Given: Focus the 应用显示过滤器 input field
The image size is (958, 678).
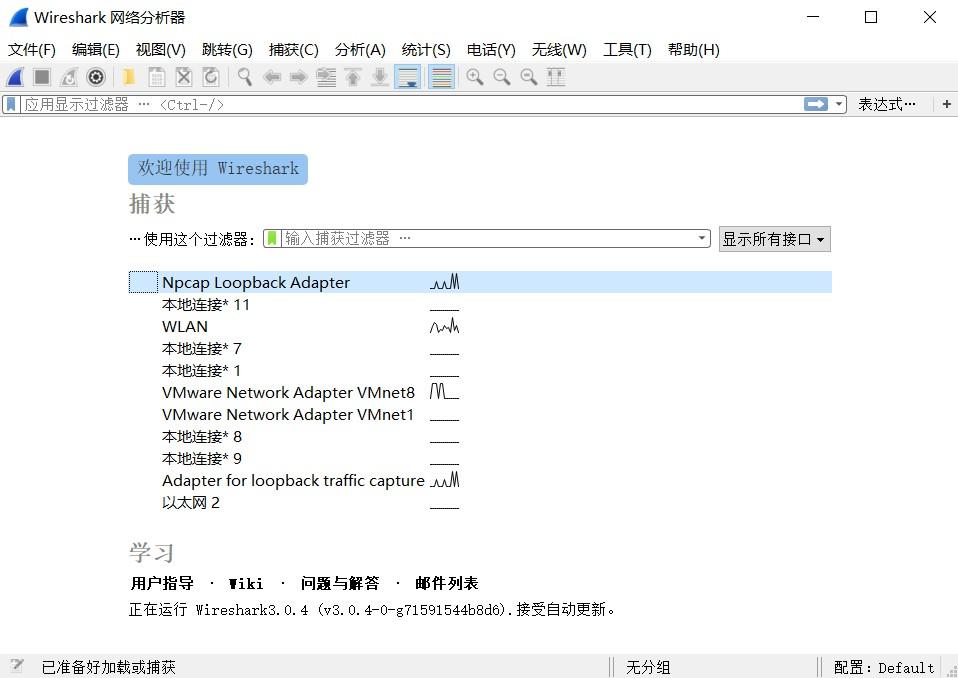Looking at the screenshot, I should point(411,104).
